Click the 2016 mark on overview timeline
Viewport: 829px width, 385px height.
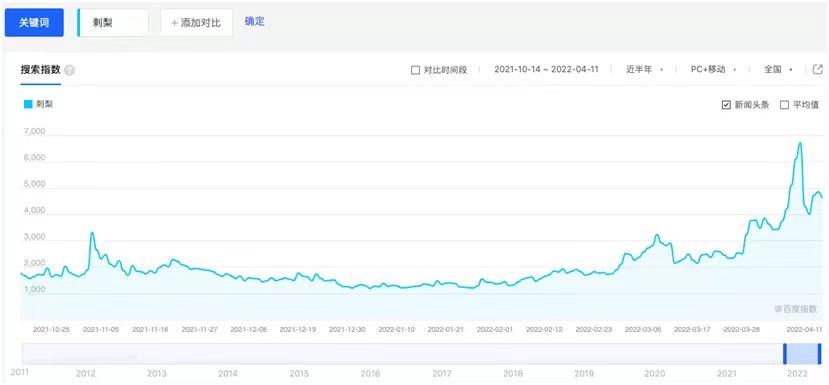(x=370, y=373)
